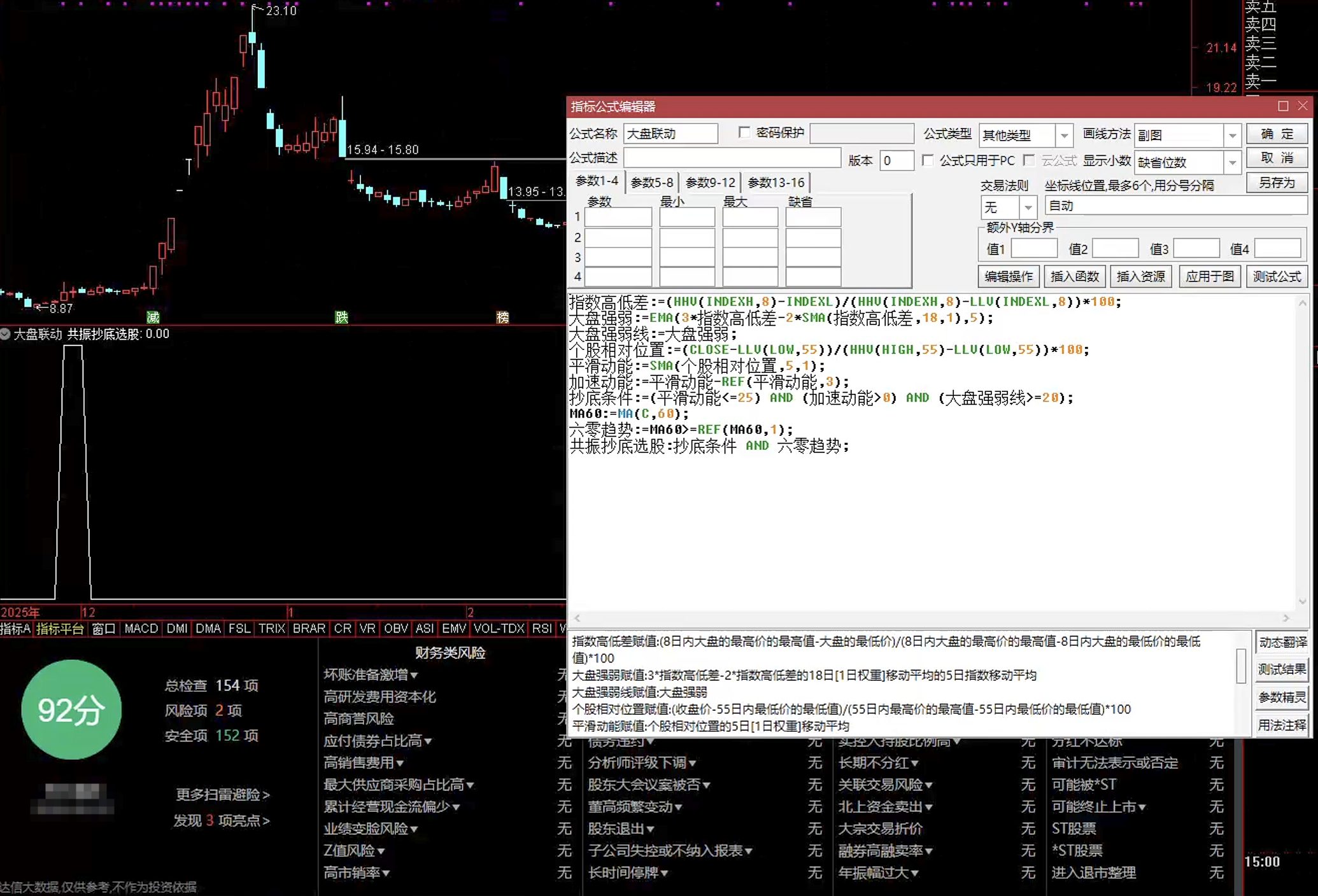Click the round toggle icon before 大盘联动 indicator

tap(6, 333)
